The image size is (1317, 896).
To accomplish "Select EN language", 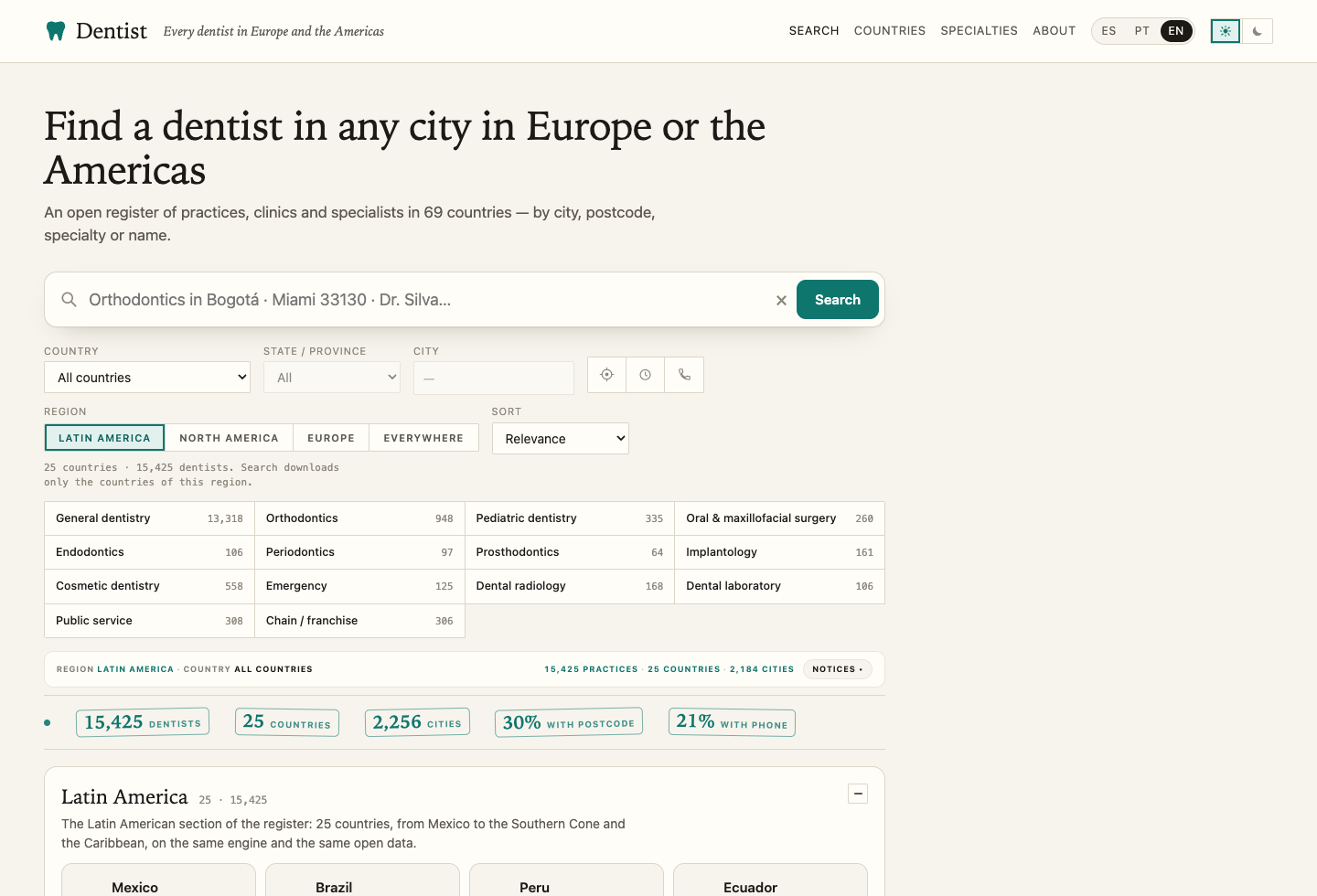I will click(1176, 31).
